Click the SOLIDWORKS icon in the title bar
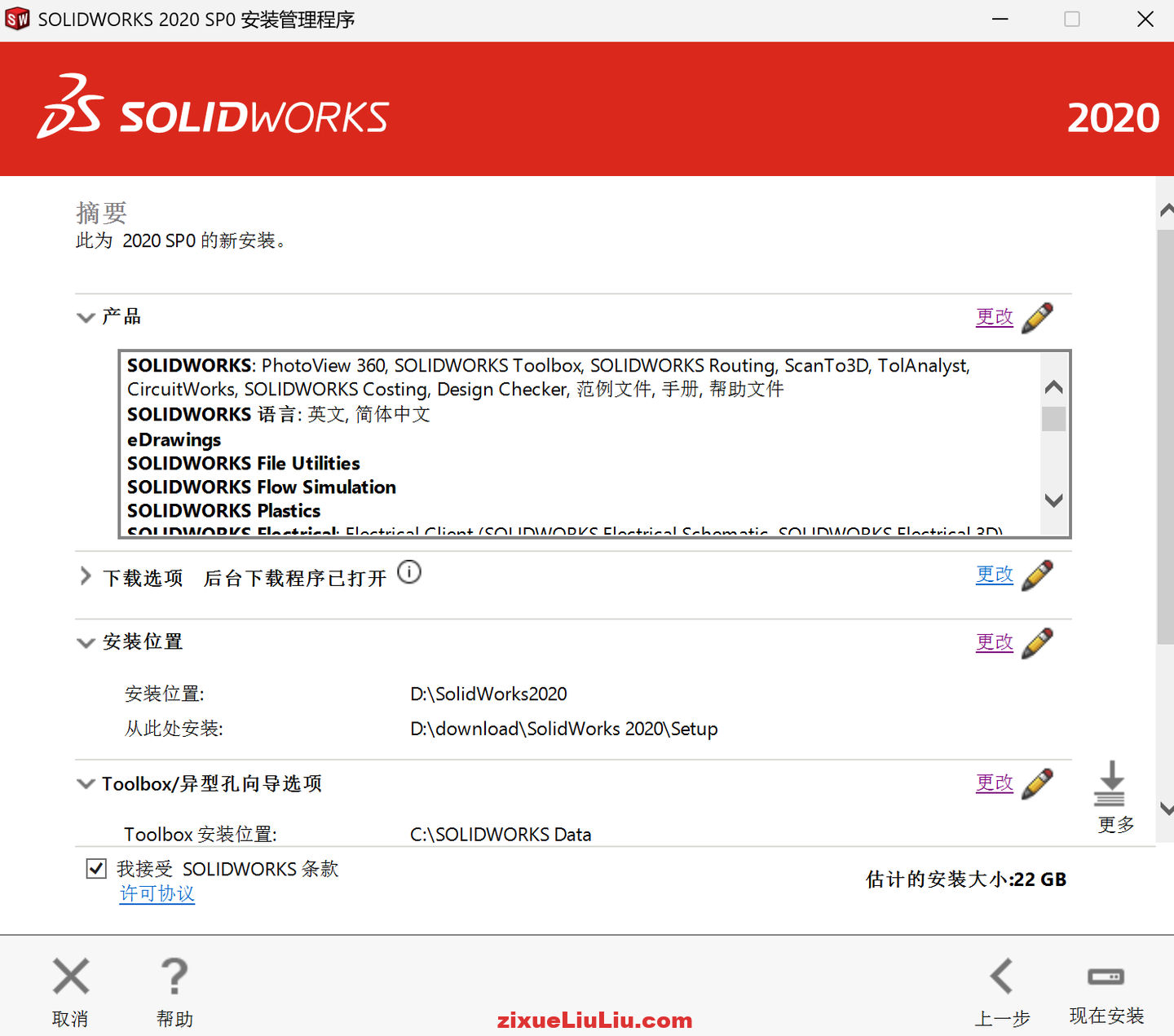The image size is (1174, 1036). (16, 18)
